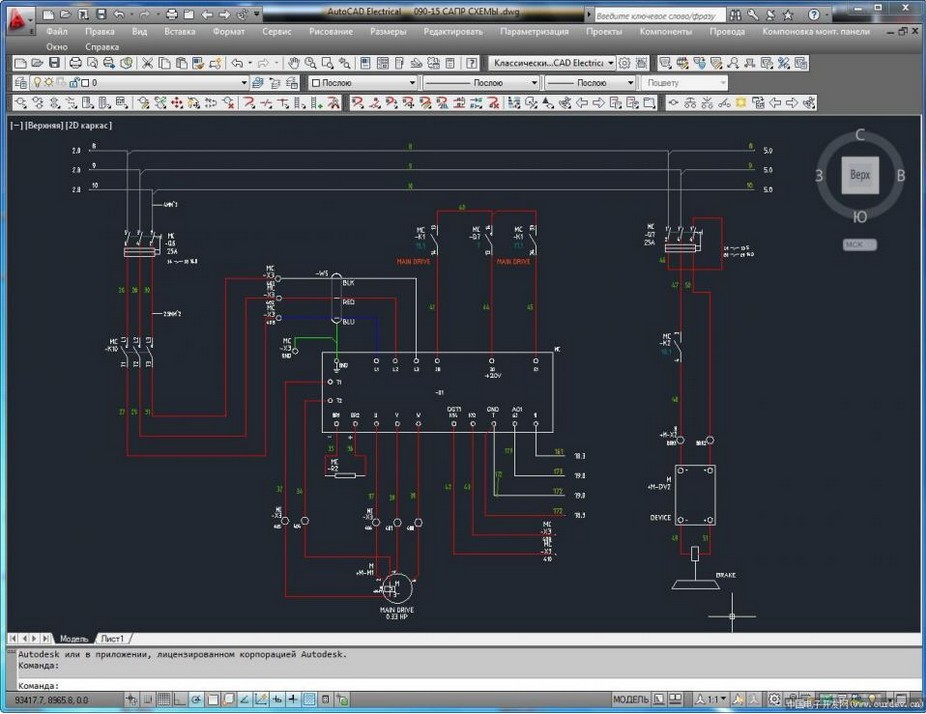This screenshot has width=926, height=714.
Task: Toggle МОДЕЛЬ model space button
Action: point(630,700)
